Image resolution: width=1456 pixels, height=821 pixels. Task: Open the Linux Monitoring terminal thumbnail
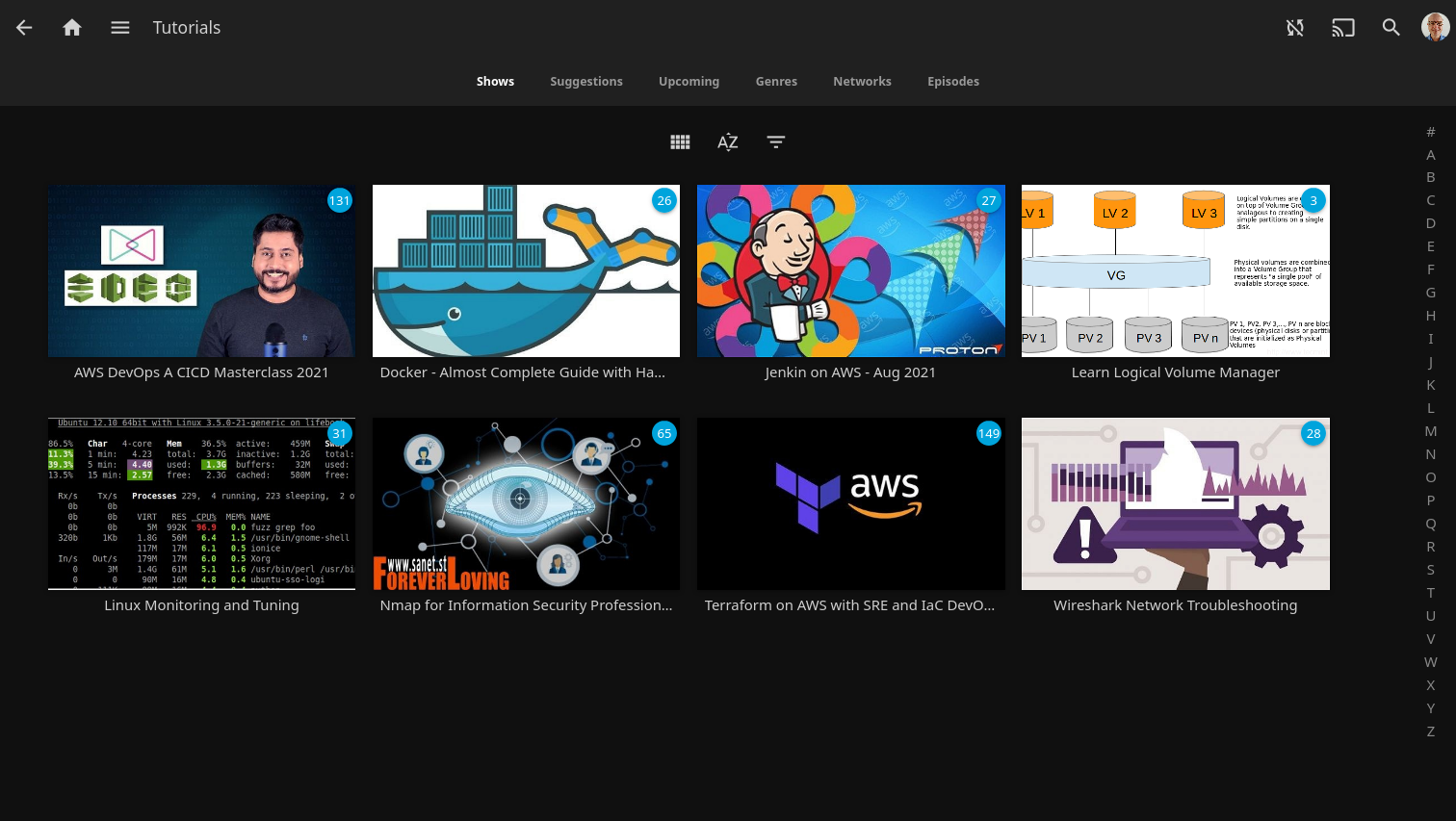tap(201, 504)
